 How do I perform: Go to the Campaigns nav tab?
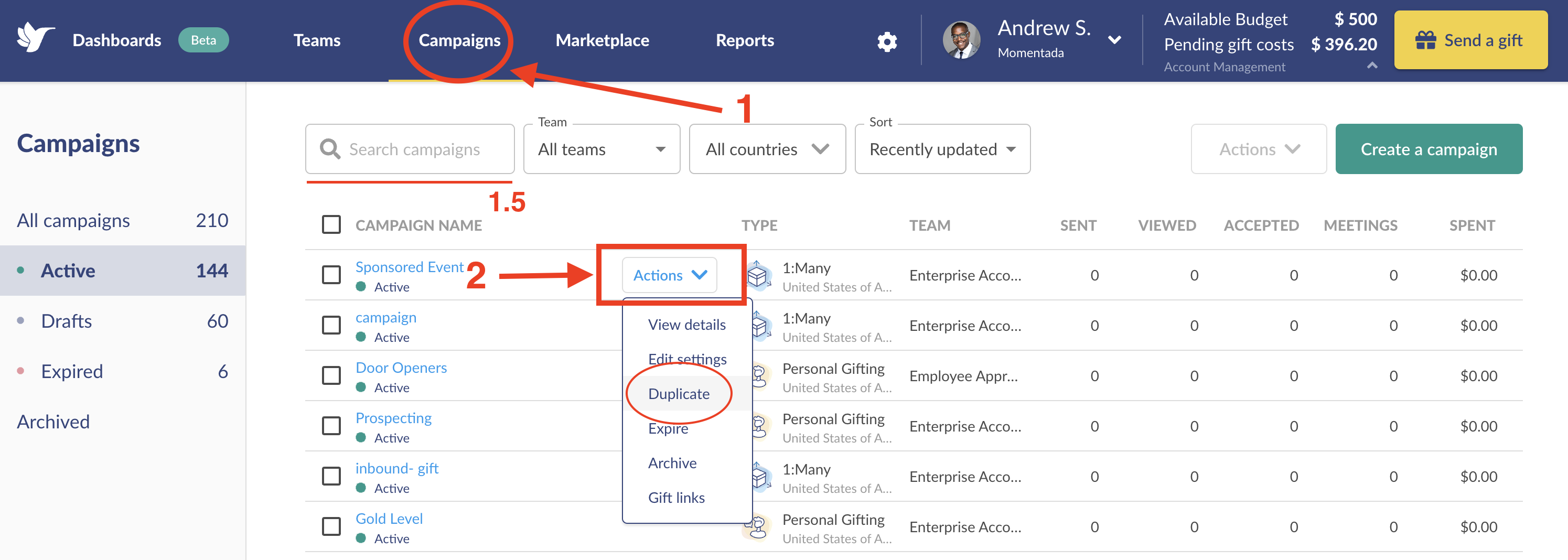coord(459,40)
